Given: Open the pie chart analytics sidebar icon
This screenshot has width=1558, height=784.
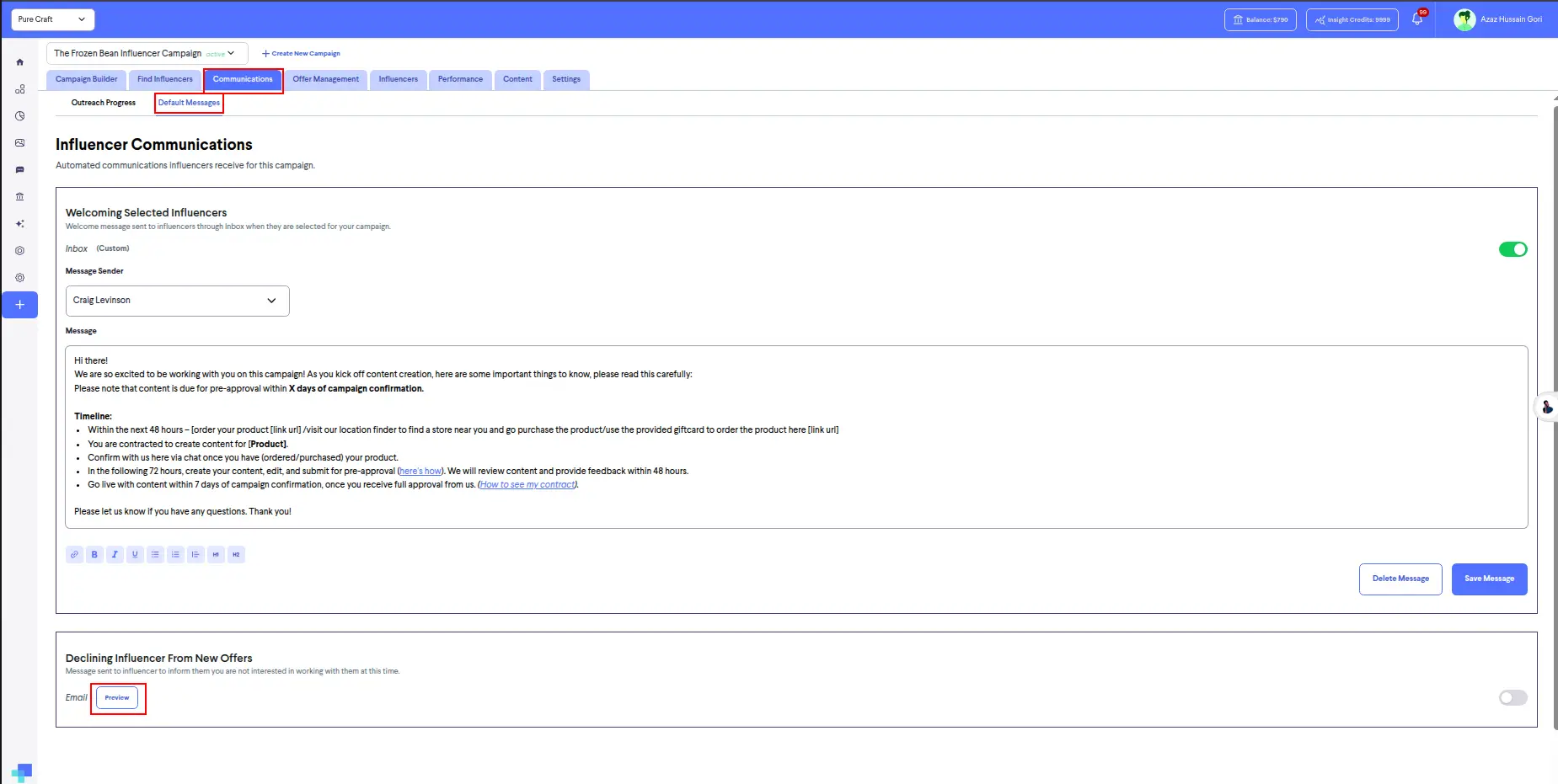Looking at the screenshot, I should coord(19,116).
